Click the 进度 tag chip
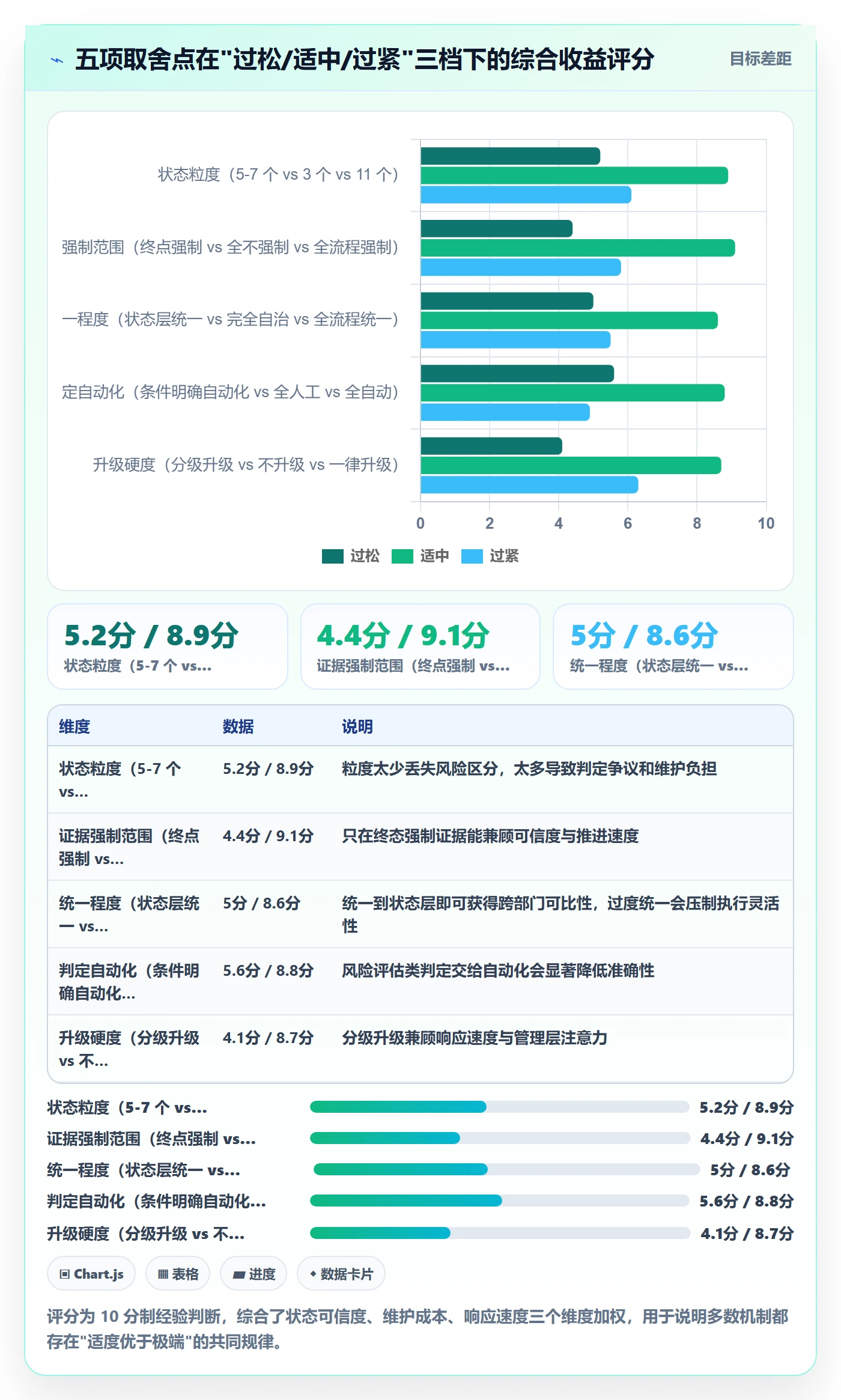The image size is (841, 1400). click(254, 1273)
